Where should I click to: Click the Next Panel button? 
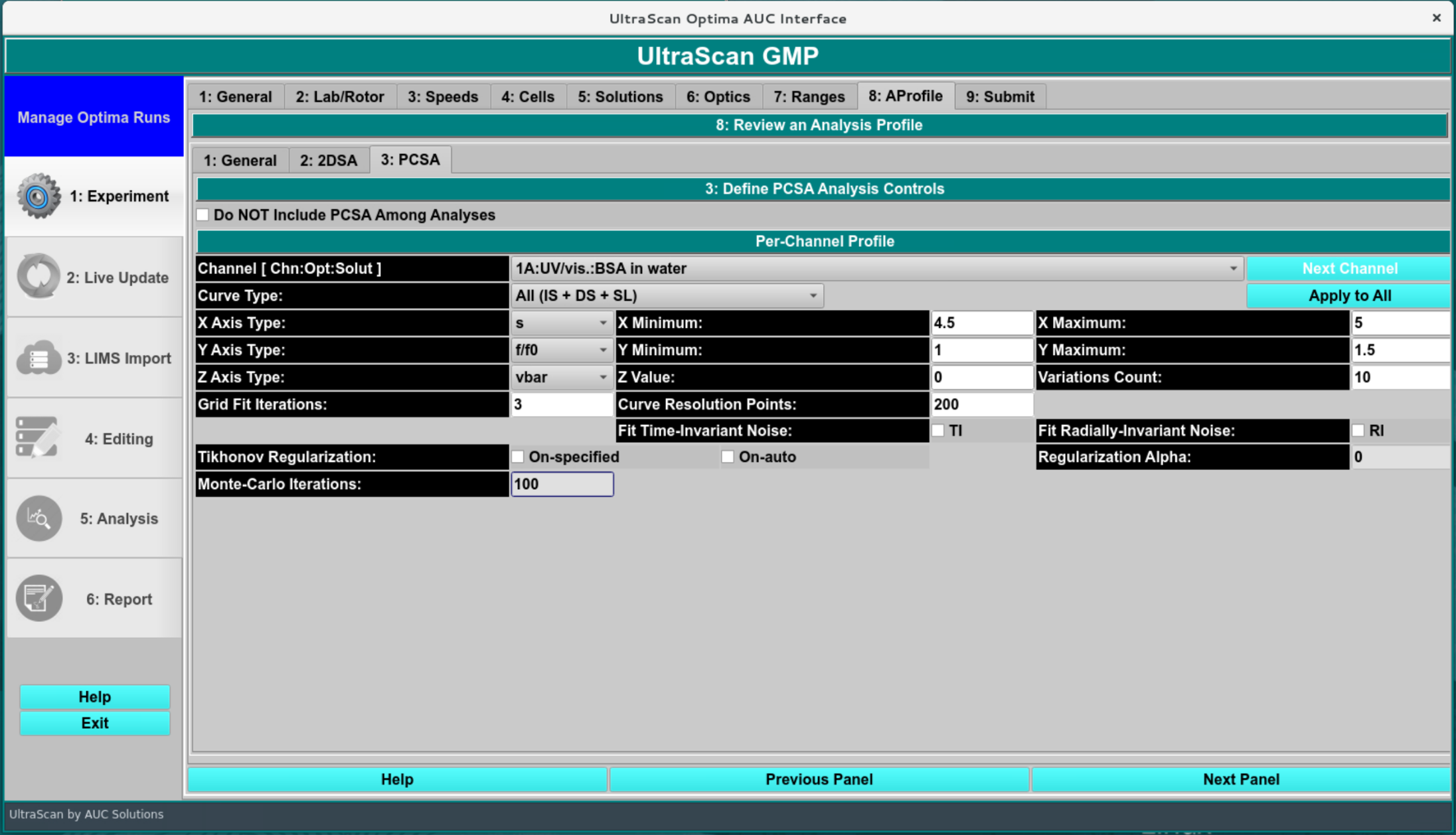[1240, 779]
